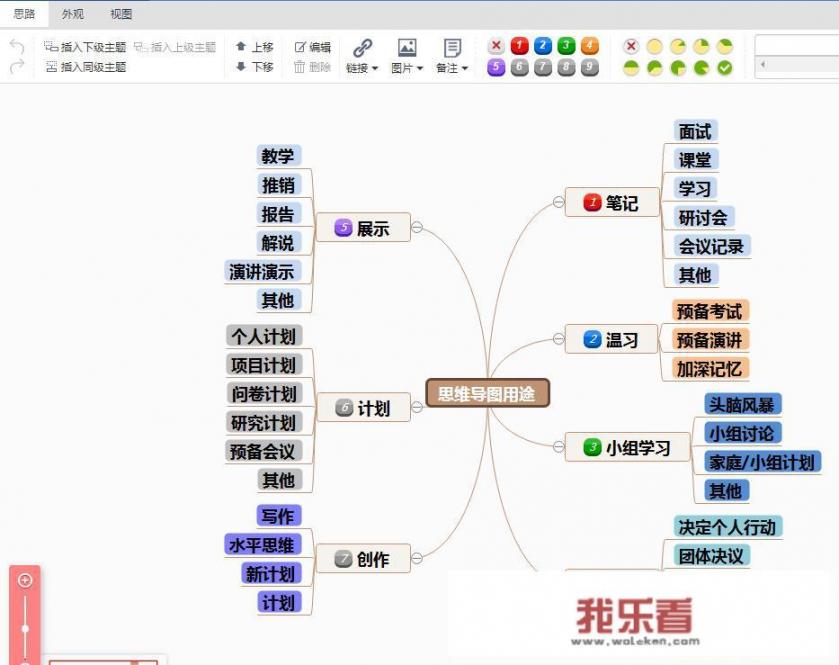
Task: Select the 教学 subtopic
Action: [278, 156]
